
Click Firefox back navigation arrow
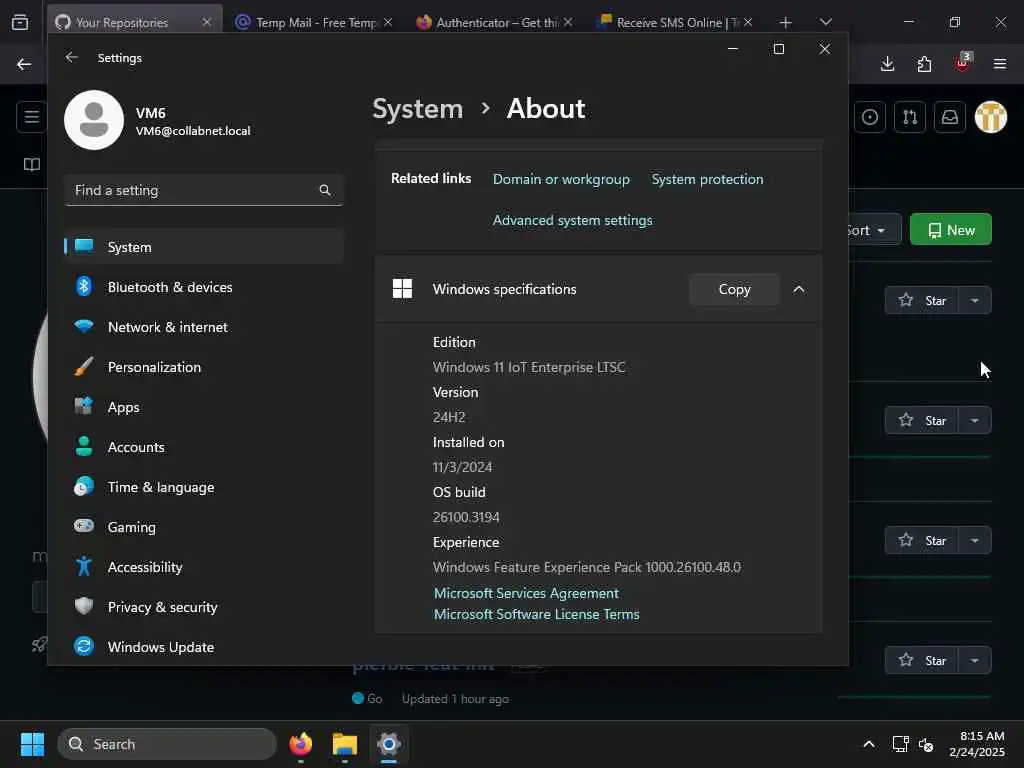tap(24, 64)
